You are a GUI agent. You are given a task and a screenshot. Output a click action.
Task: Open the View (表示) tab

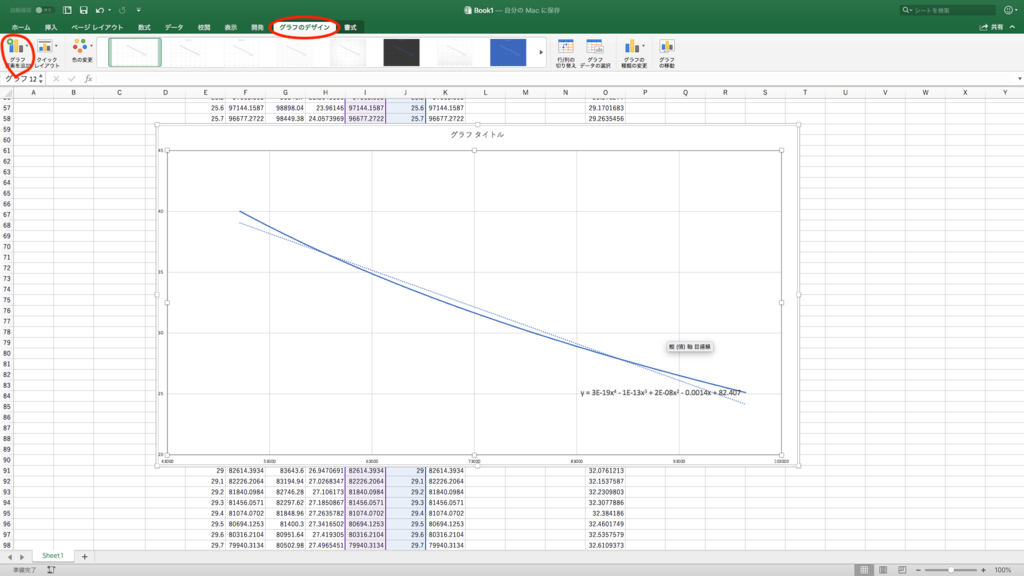pyautogui.click(x=231, y=27)
